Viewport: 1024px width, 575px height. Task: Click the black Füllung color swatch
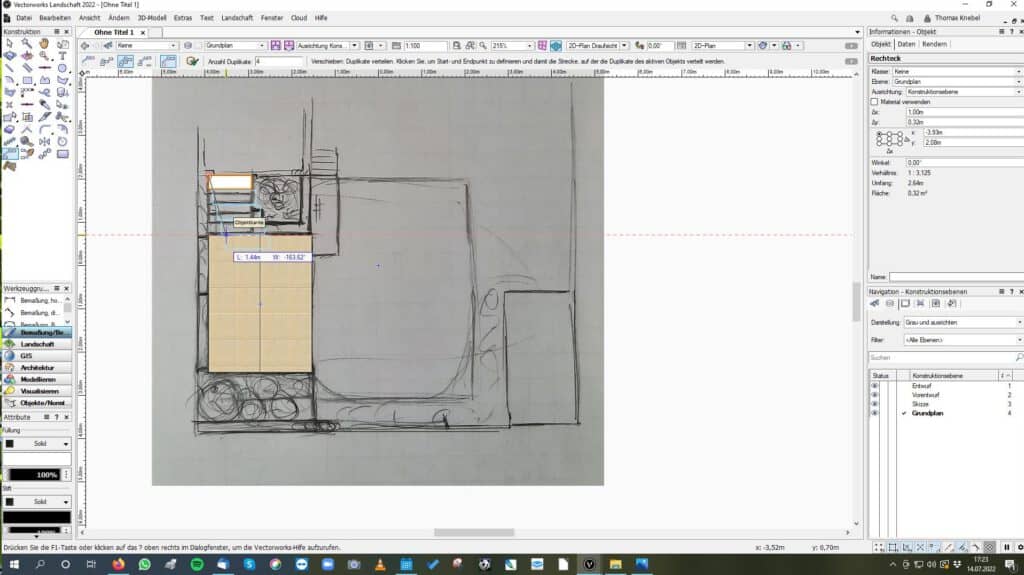click(x=10, y=443)
